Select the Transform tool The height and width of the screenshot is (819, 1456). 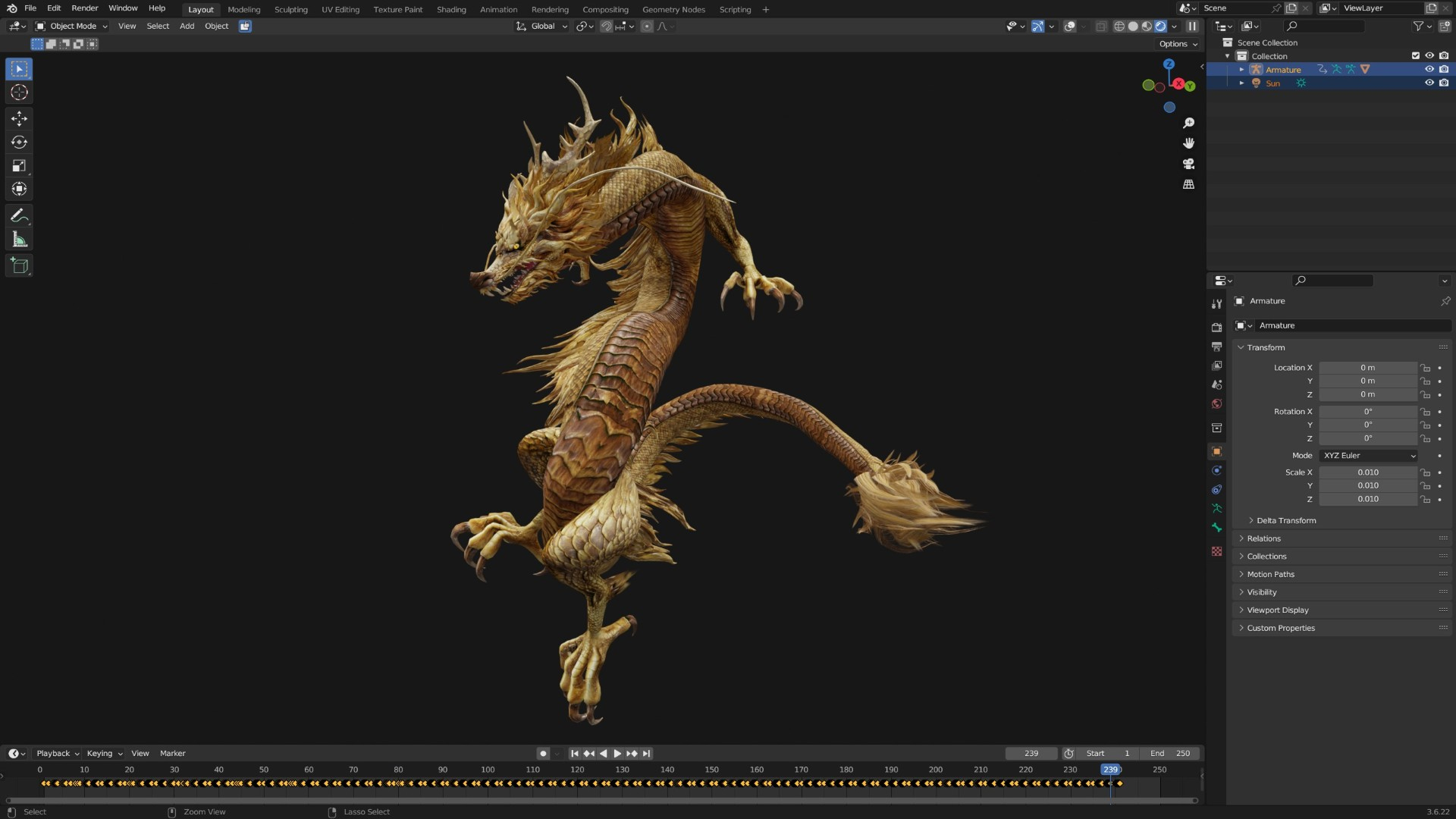point(19,189)
